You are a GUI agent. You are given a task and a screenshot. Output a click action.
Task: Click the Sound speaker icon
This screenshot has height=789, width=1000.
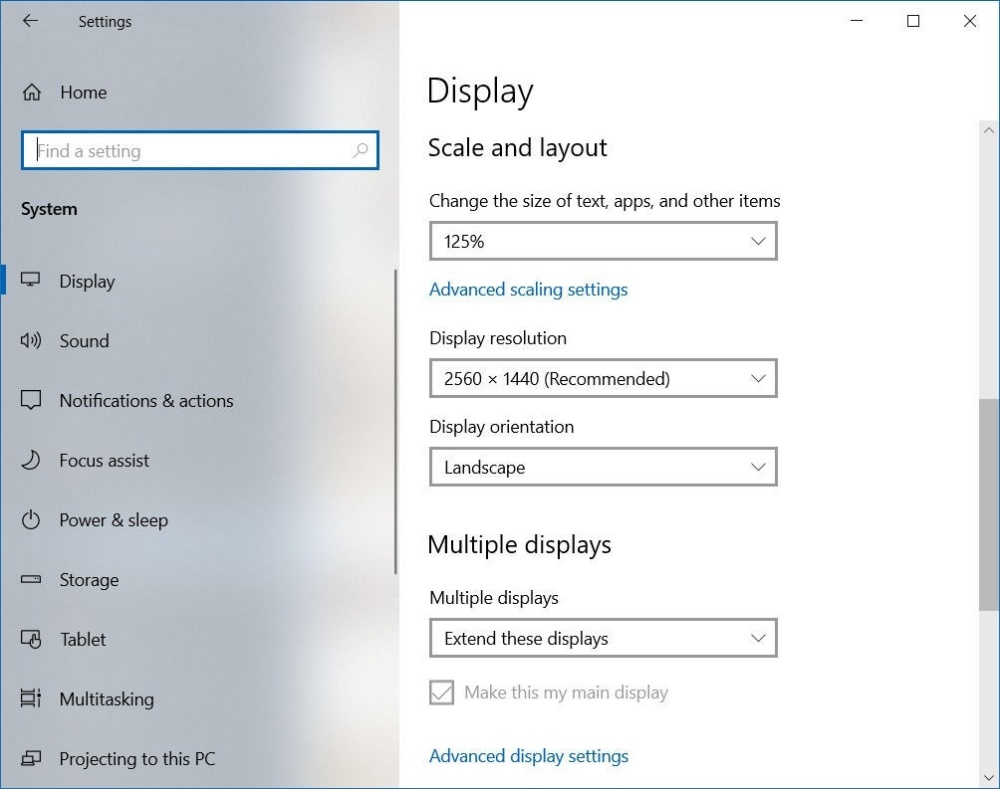(x=31, y=341)
